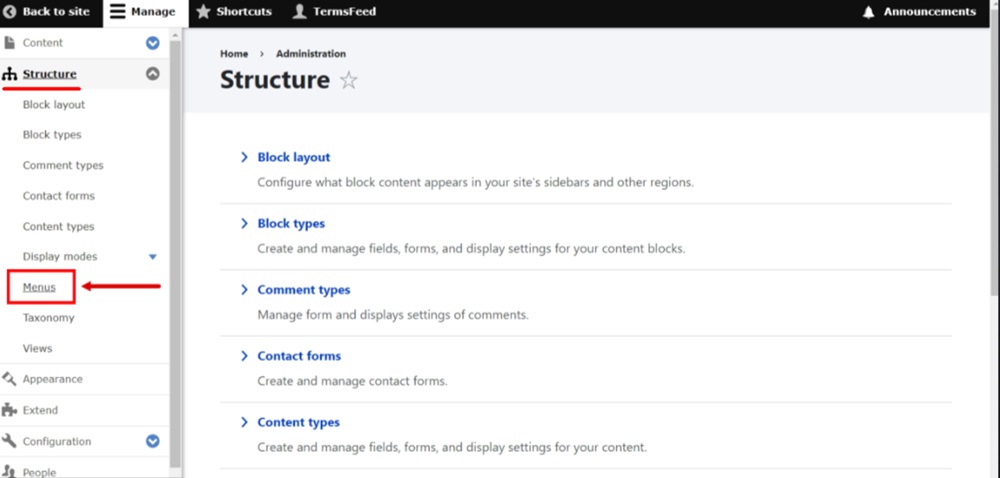Click the Manage hamburger icon
Viewport: 1000px width, 478px height.
[x=117, y=11]
